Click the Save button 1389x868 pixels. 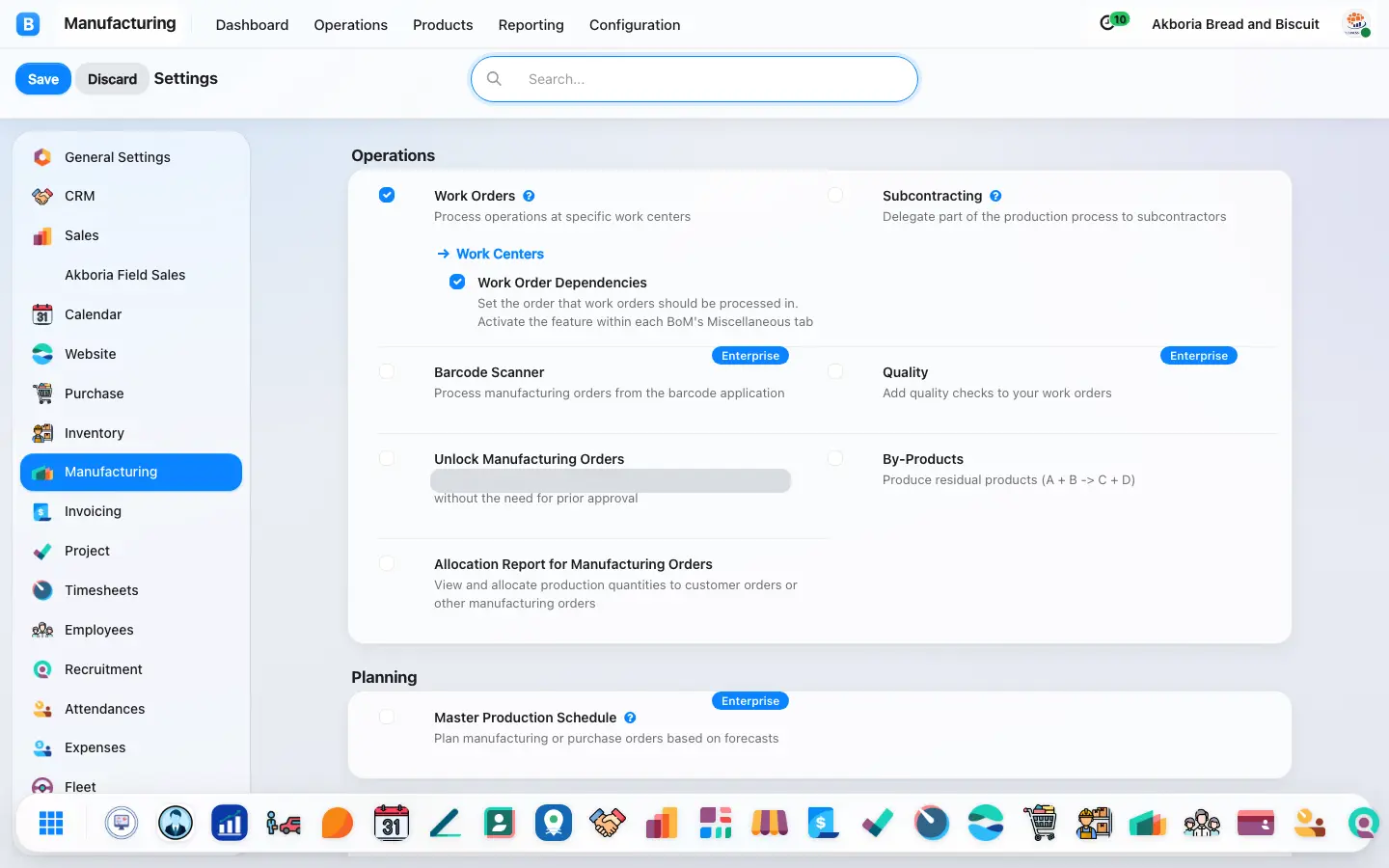[x=43, y=79]
